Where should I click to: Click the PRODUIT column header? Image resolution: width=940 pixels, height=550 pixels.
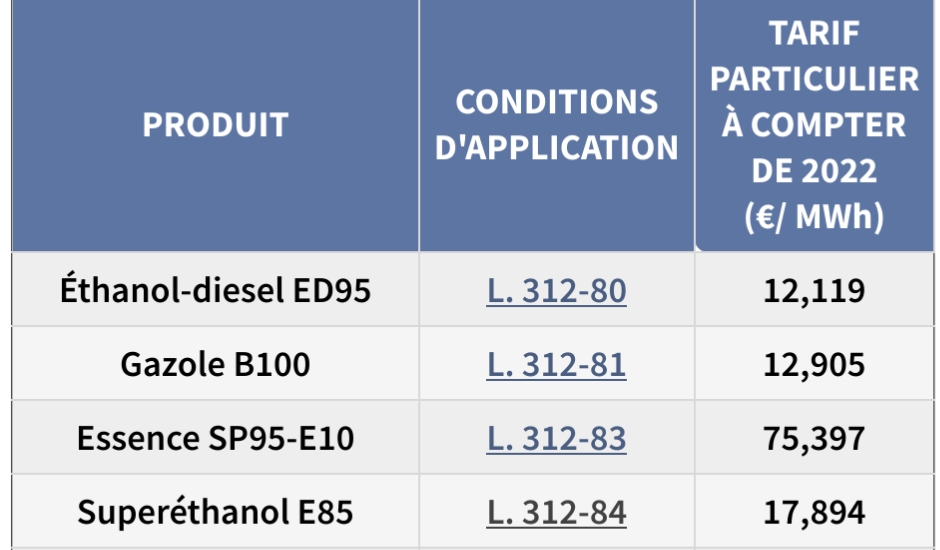(215, 125)
